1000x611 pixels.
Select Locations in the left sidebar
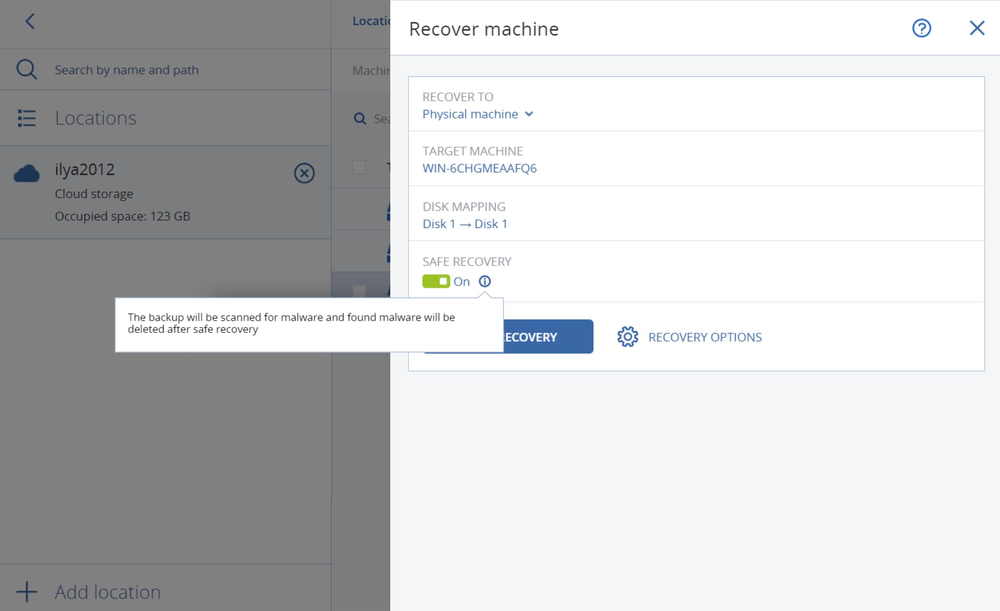tap(95, 117)
